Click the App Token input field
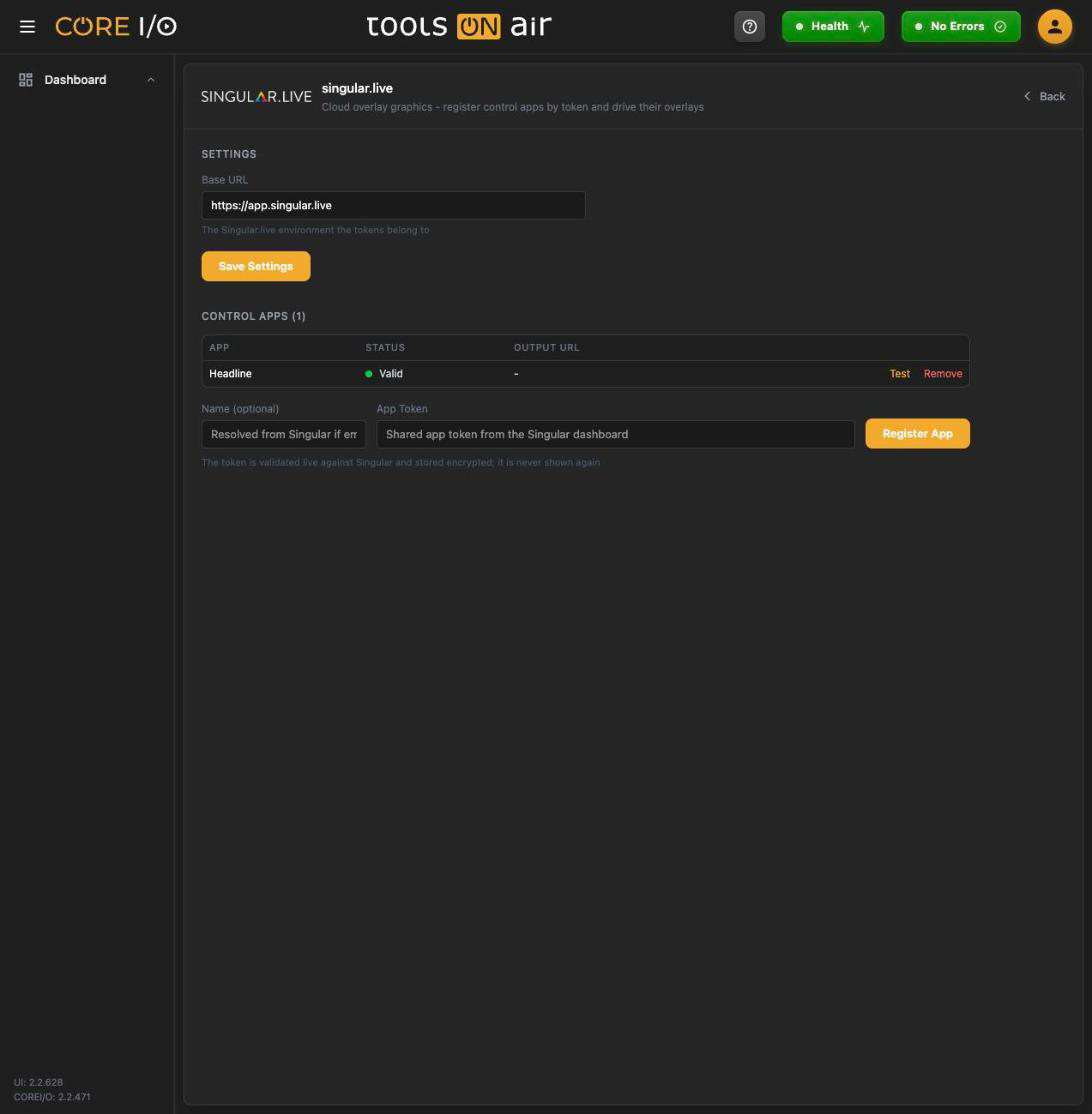The height and width of the screenshot is (1114, 1092). click(615, 434)
